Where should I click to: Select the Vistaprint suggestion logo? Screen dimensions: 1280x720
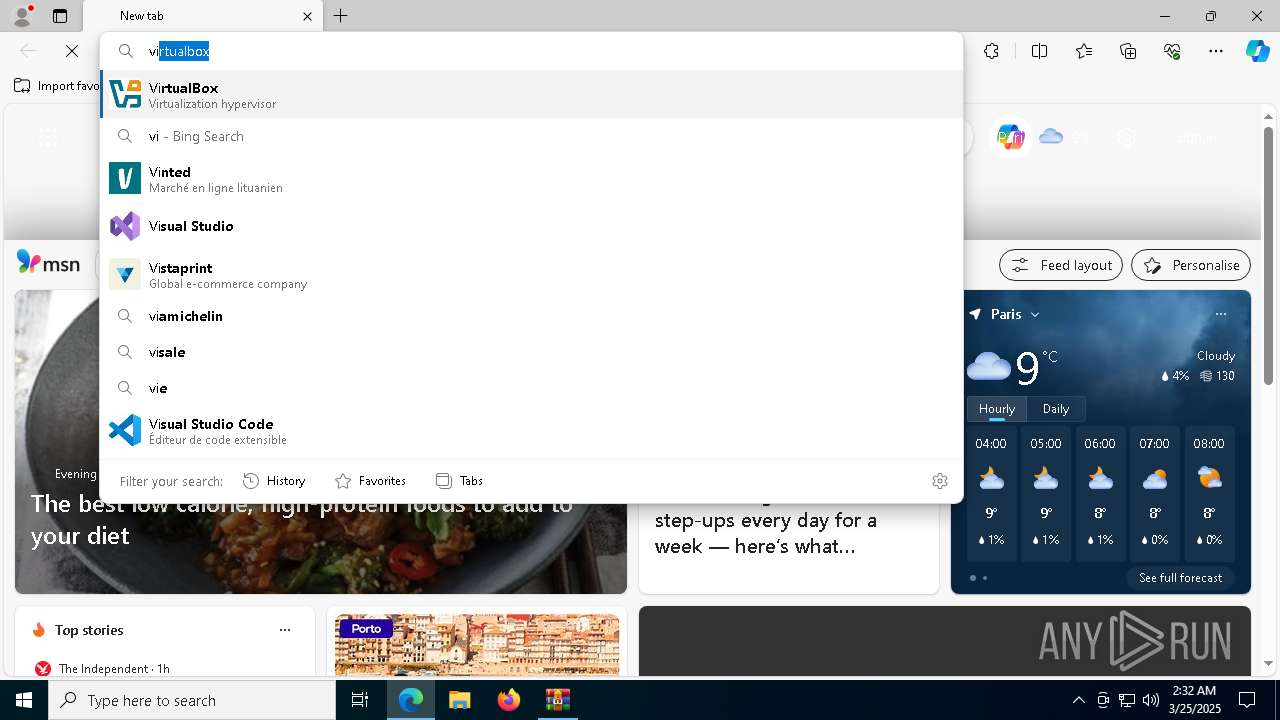[x=125, y=274]
